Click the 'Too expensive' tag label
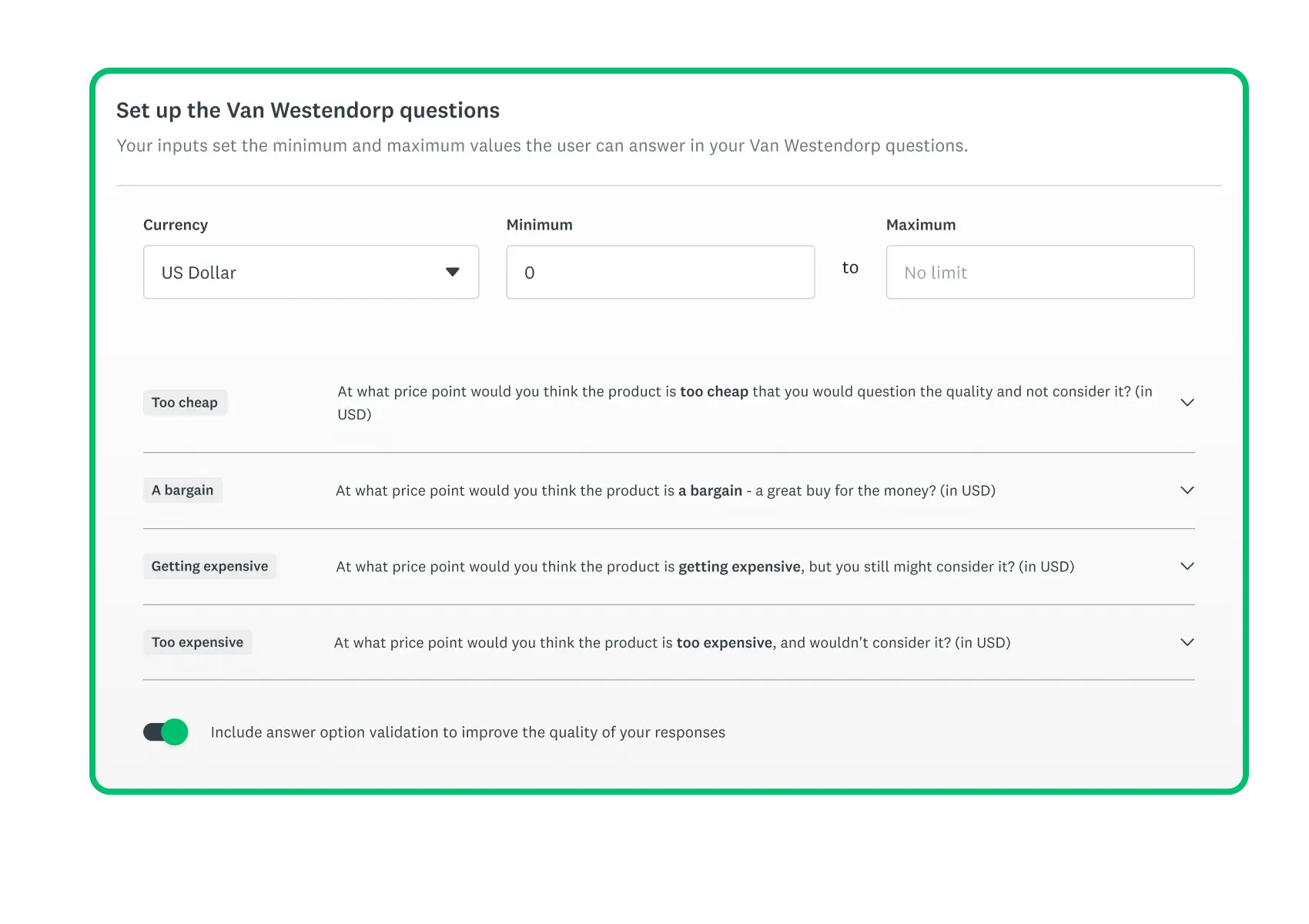The height and width of the screenshot is (924, 1309). [197, 642]
